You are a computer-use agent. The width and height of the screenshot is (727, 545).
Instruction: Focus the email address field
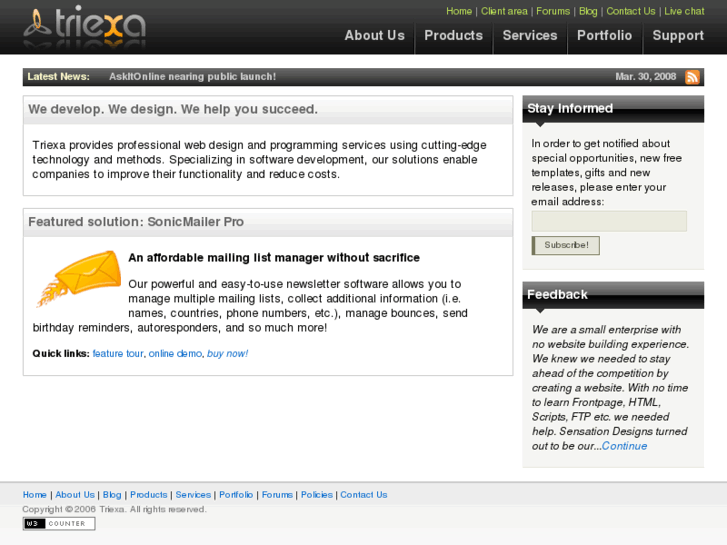[x=609, y=221]
